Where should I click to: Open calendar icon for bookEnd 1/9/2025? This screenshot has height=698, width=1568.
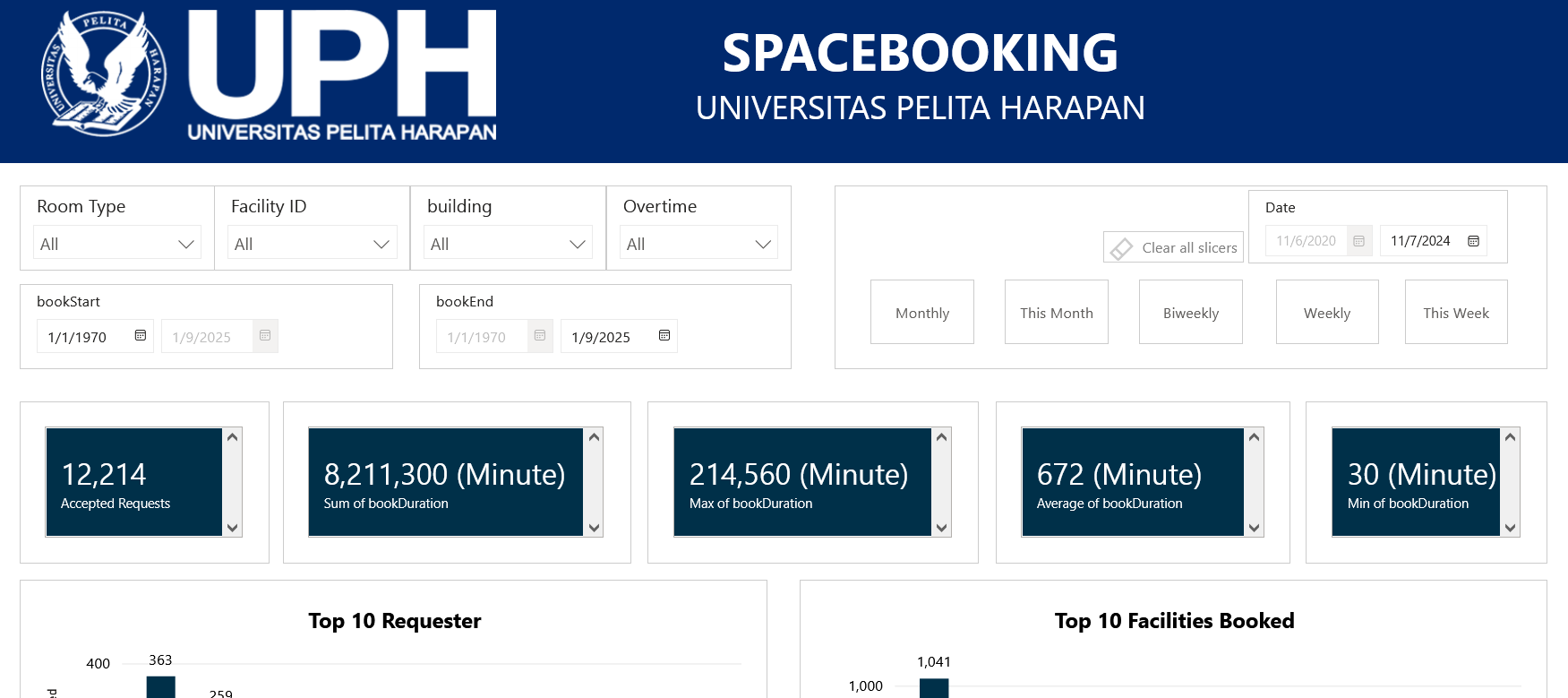(x=664, y=335)
